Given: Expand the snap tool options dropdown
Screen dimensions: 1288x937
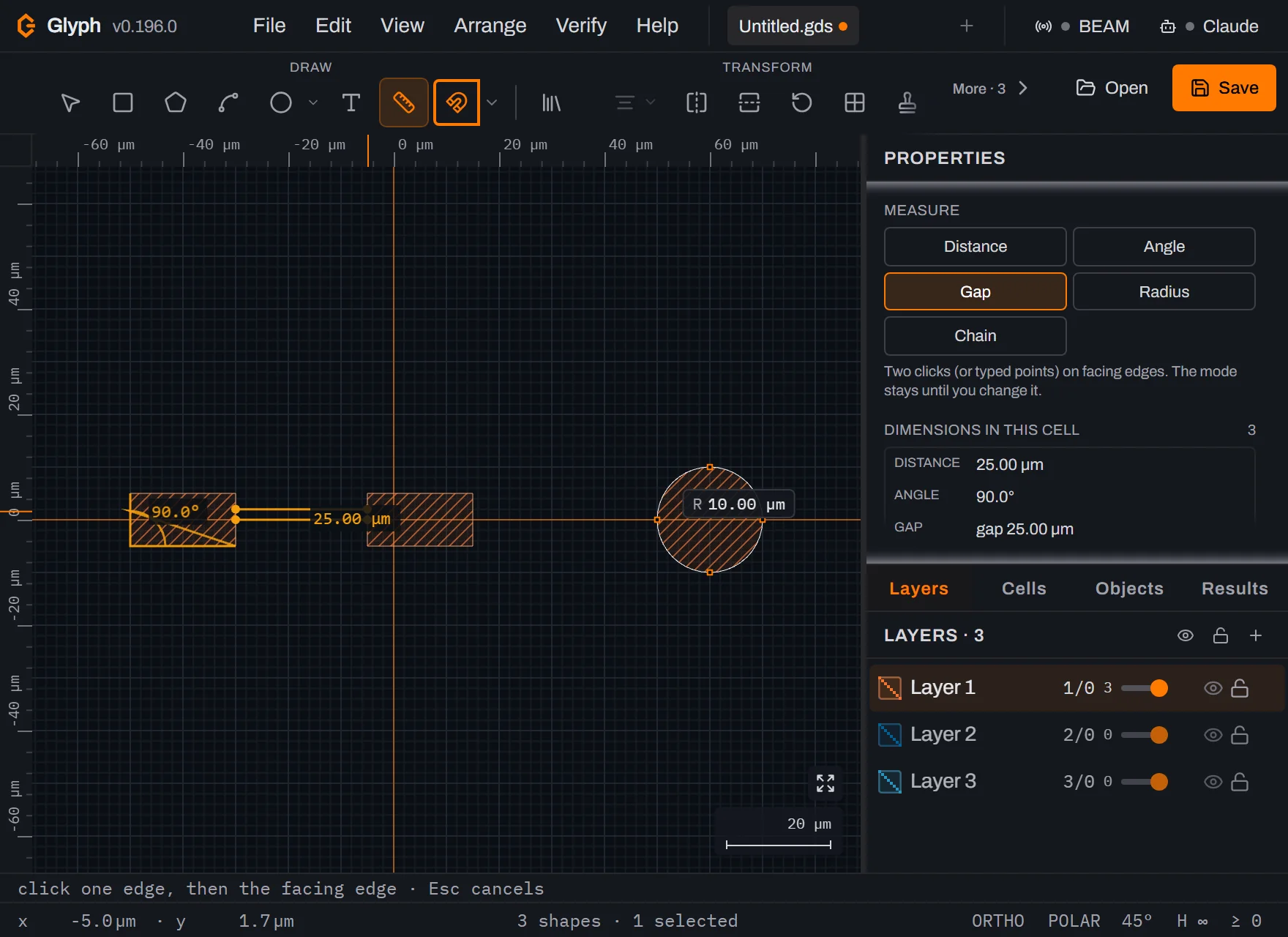Looking at the screenshot, I should (x=492, y=102).
